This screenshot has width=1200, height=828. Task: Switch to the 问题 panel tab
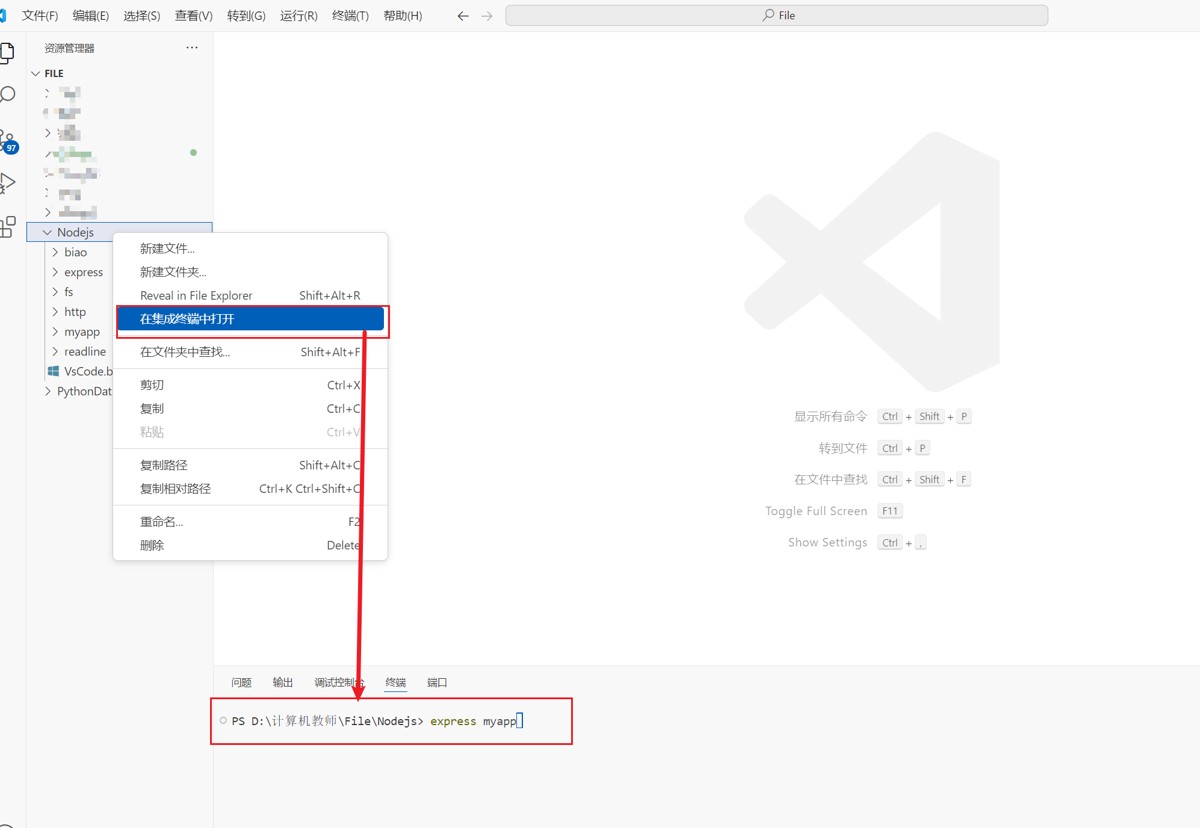(x=241, y=682)
